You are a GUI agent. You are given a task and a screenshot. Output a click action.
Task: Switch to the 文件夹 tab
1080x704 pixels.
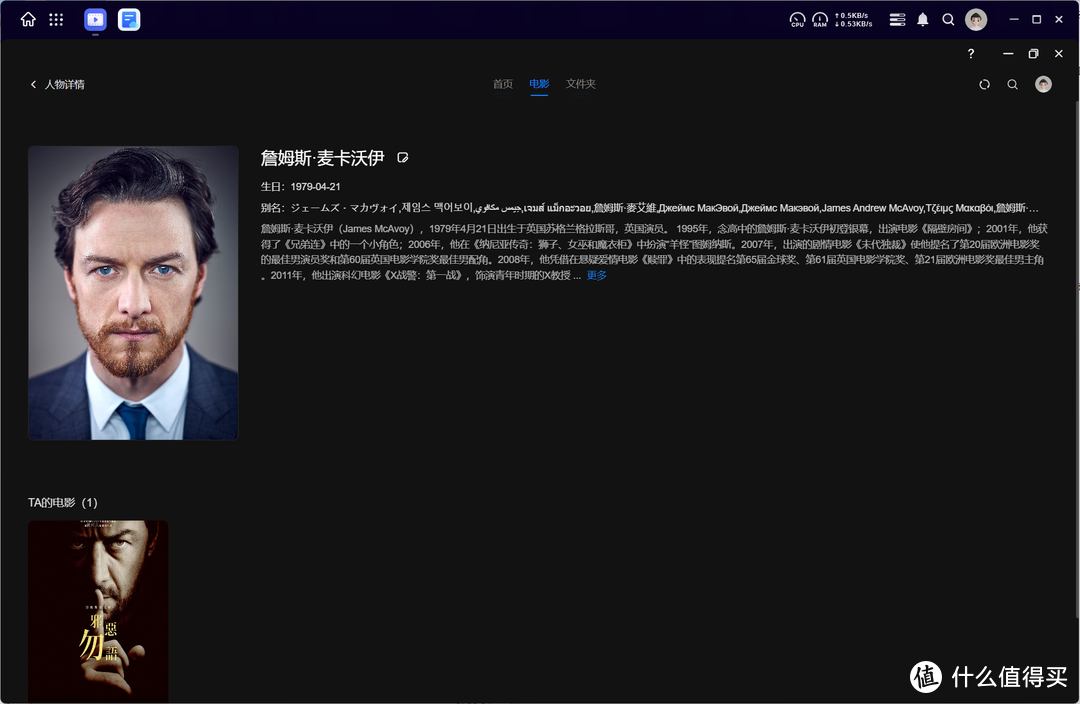pyautogui.click(x=581, y=85)
